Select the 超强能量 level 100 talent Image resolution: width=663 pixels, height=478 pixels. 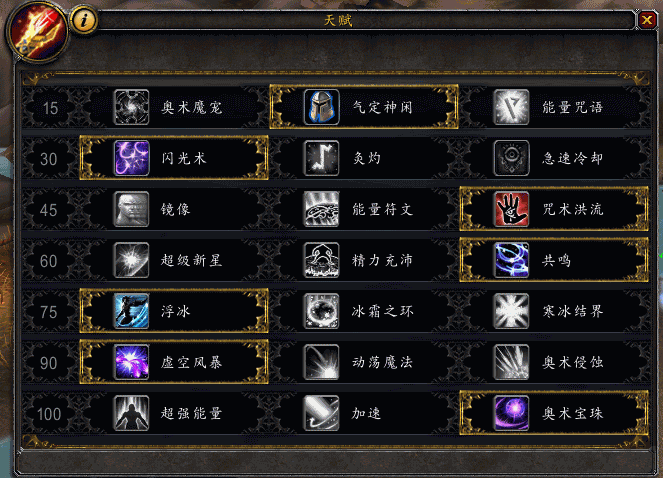click(x=174, y=413)
